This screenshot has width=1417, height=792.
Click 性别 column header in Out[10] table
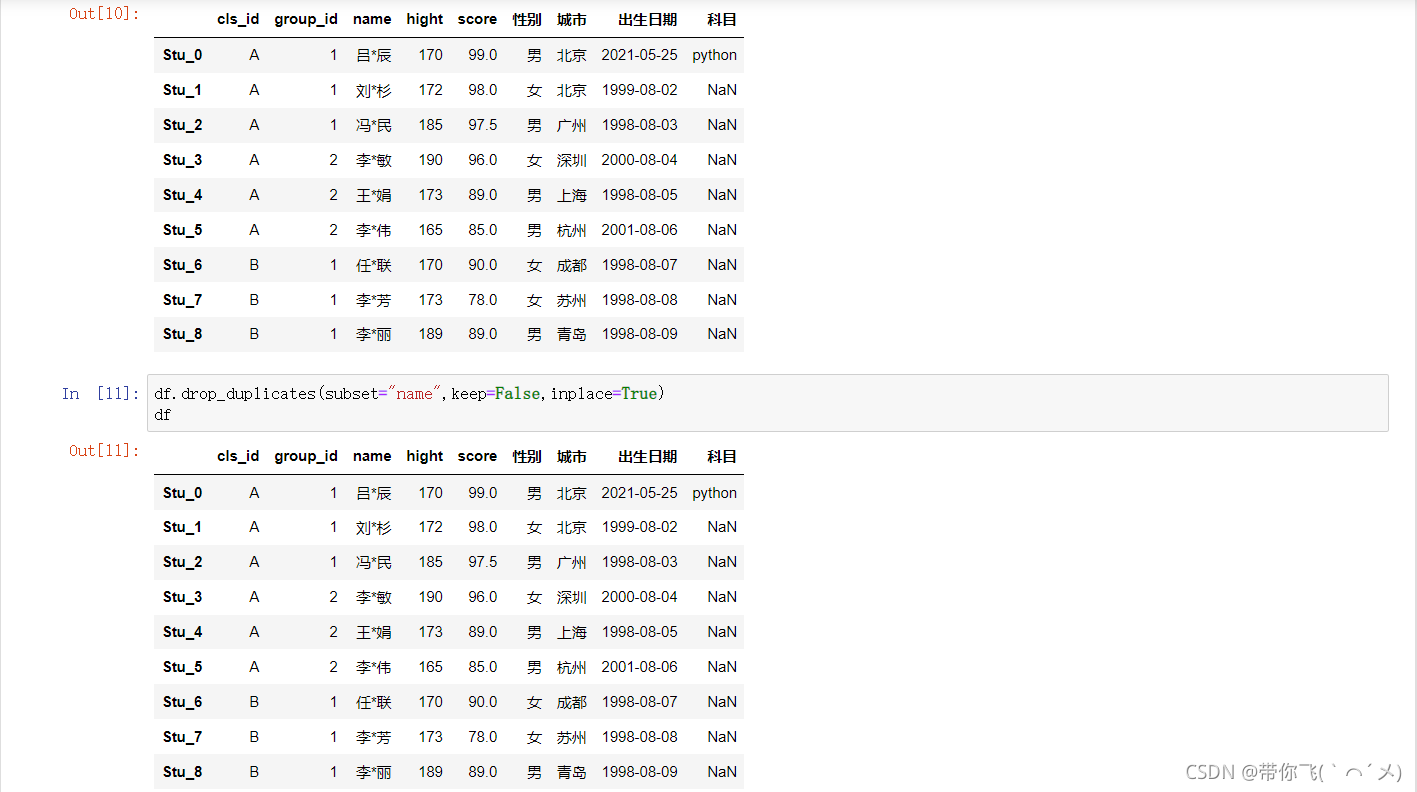point(527,19)
